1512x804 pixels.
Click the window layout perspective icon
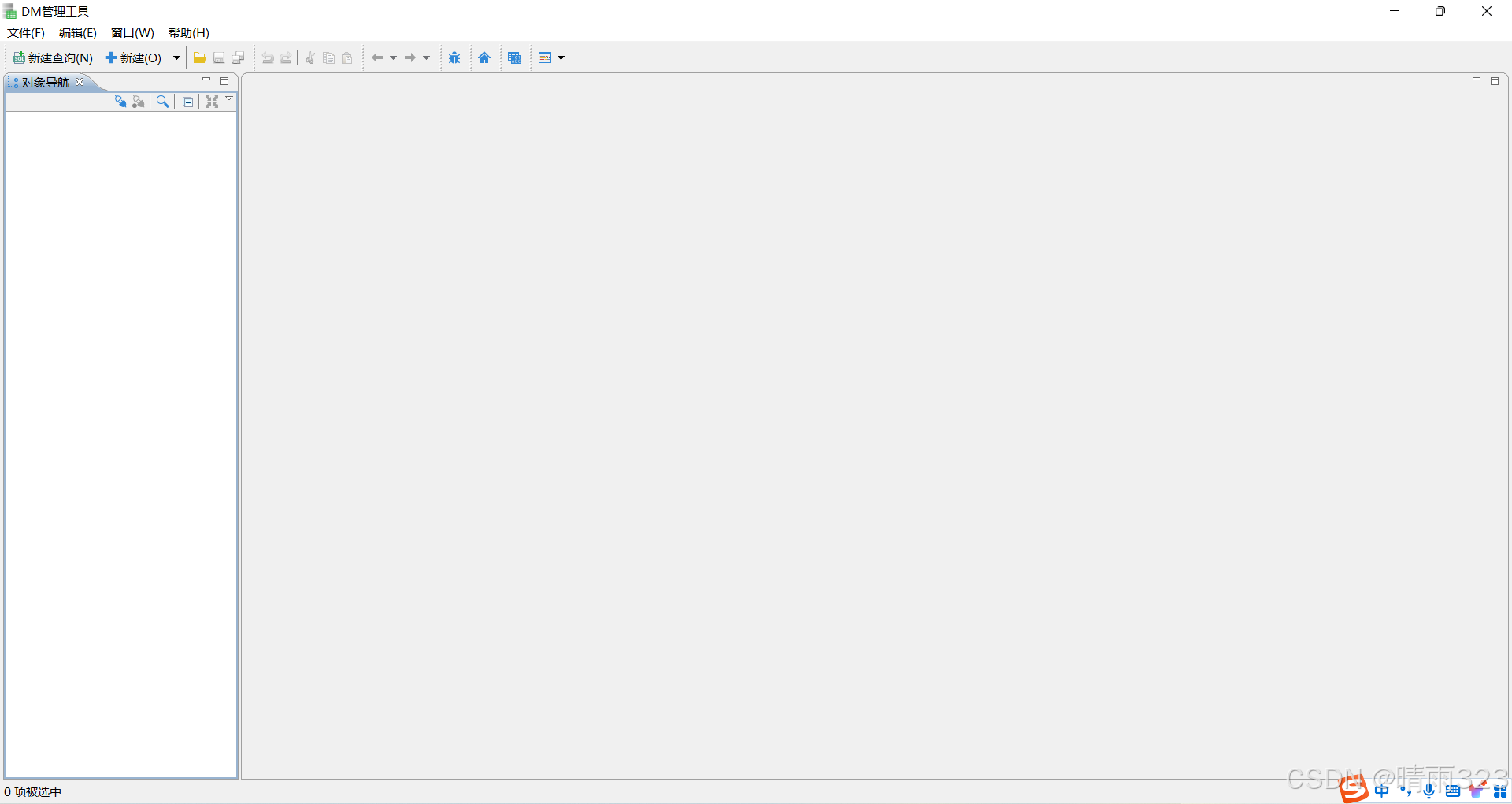[x=545, y=57]
